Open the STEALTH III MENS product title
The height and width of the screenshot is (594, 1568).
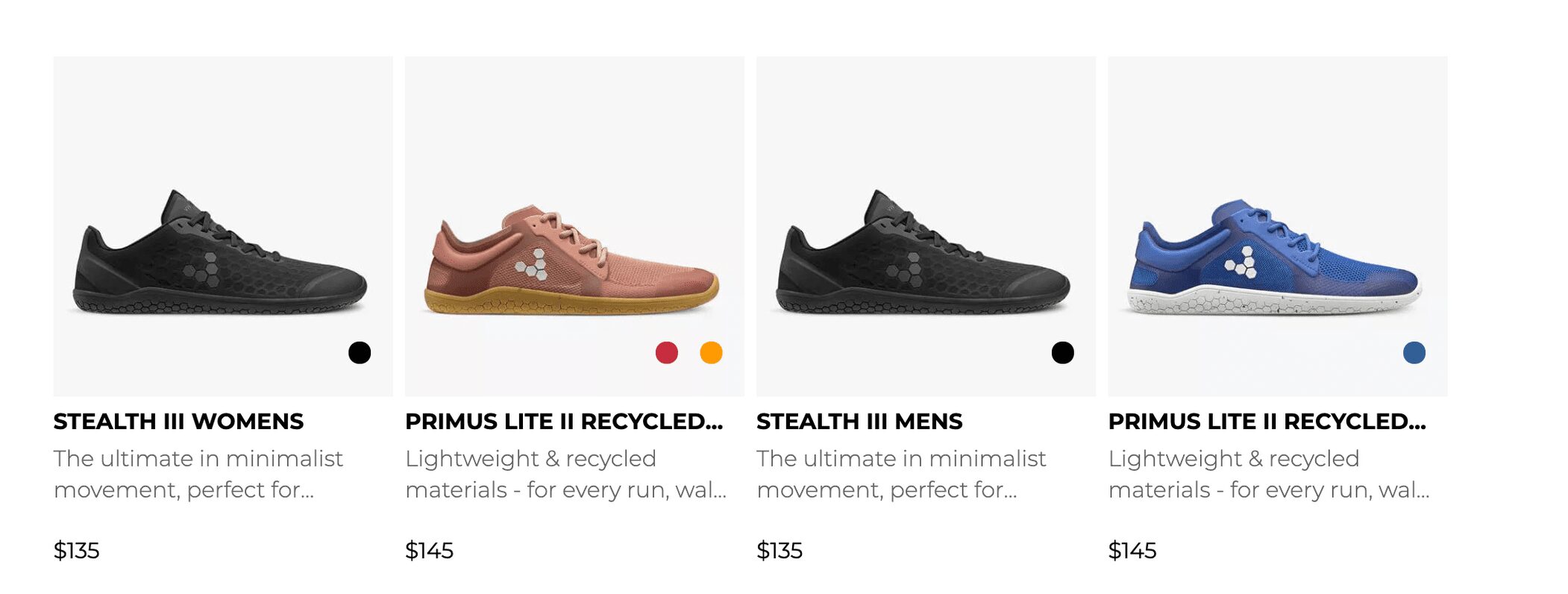click(x=859, y=422)
